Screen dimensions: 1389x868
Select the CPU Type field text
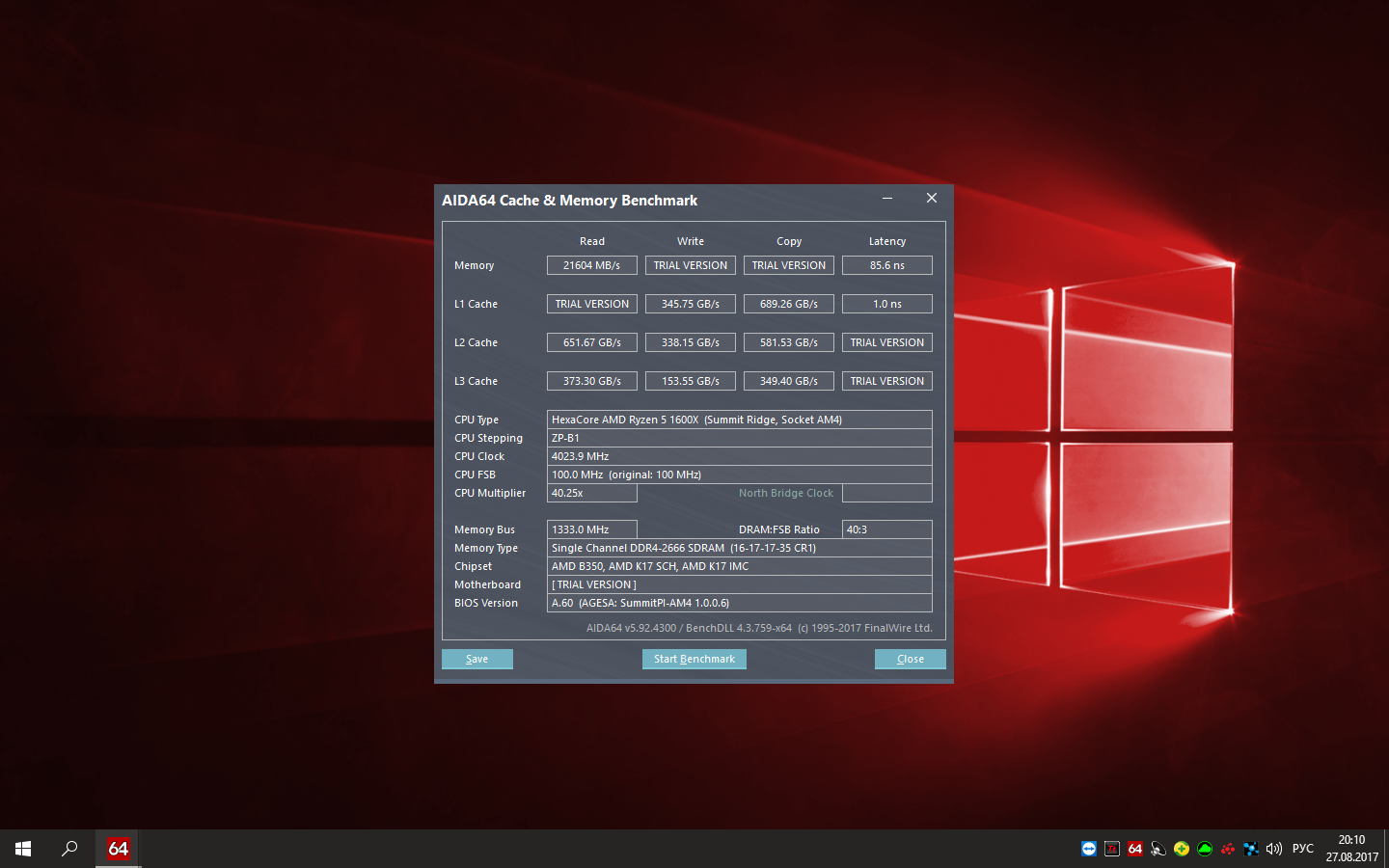pos(739,420)
